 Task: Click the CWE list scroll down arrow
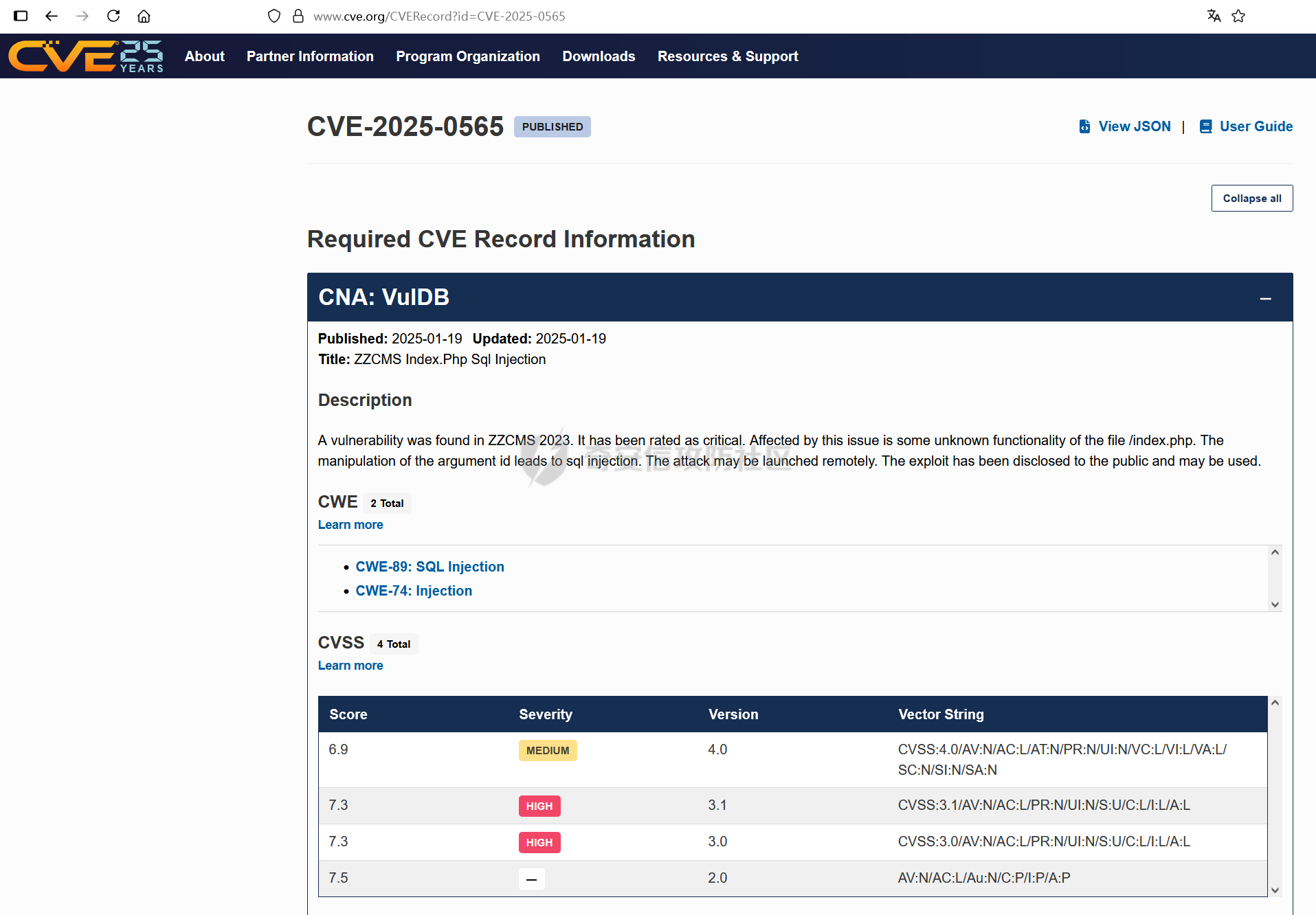pos(1275,605)
